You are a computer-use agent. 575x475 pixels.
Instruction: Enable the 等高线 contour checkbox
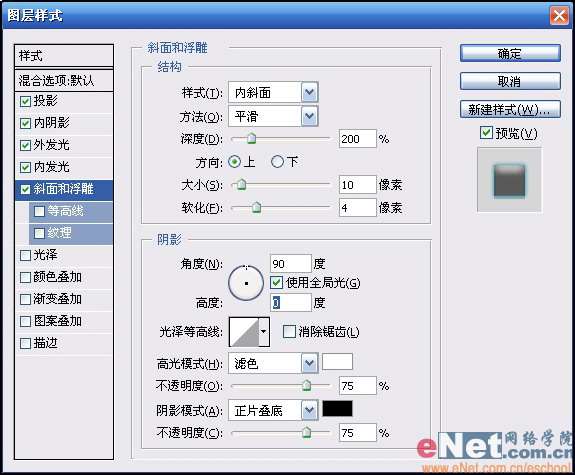coord(39,211)
